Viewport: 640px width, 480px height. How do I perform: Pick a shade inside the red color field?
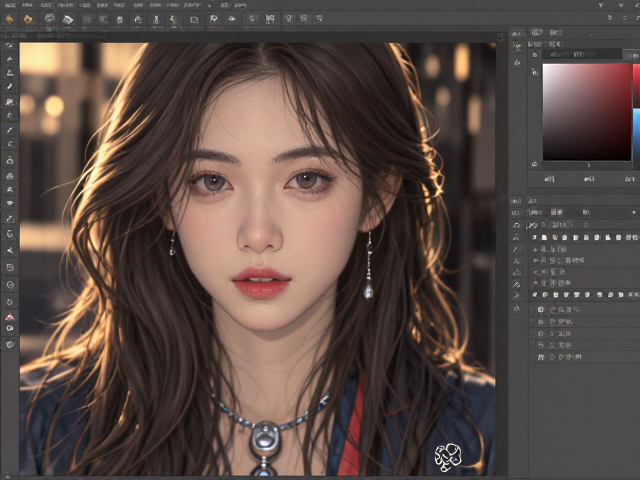587,112
